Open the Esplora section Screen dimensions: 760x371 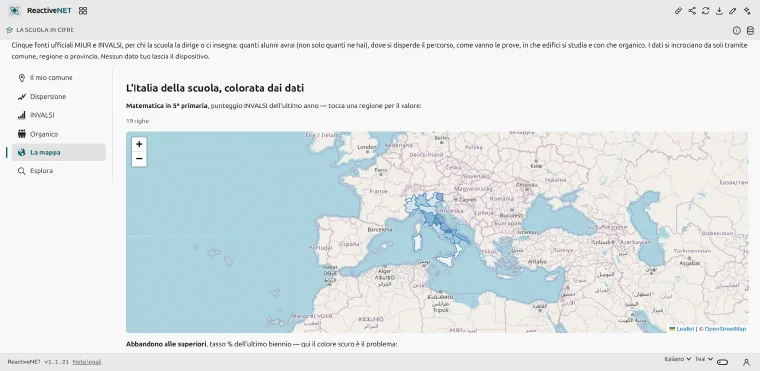tap(59, 171)
